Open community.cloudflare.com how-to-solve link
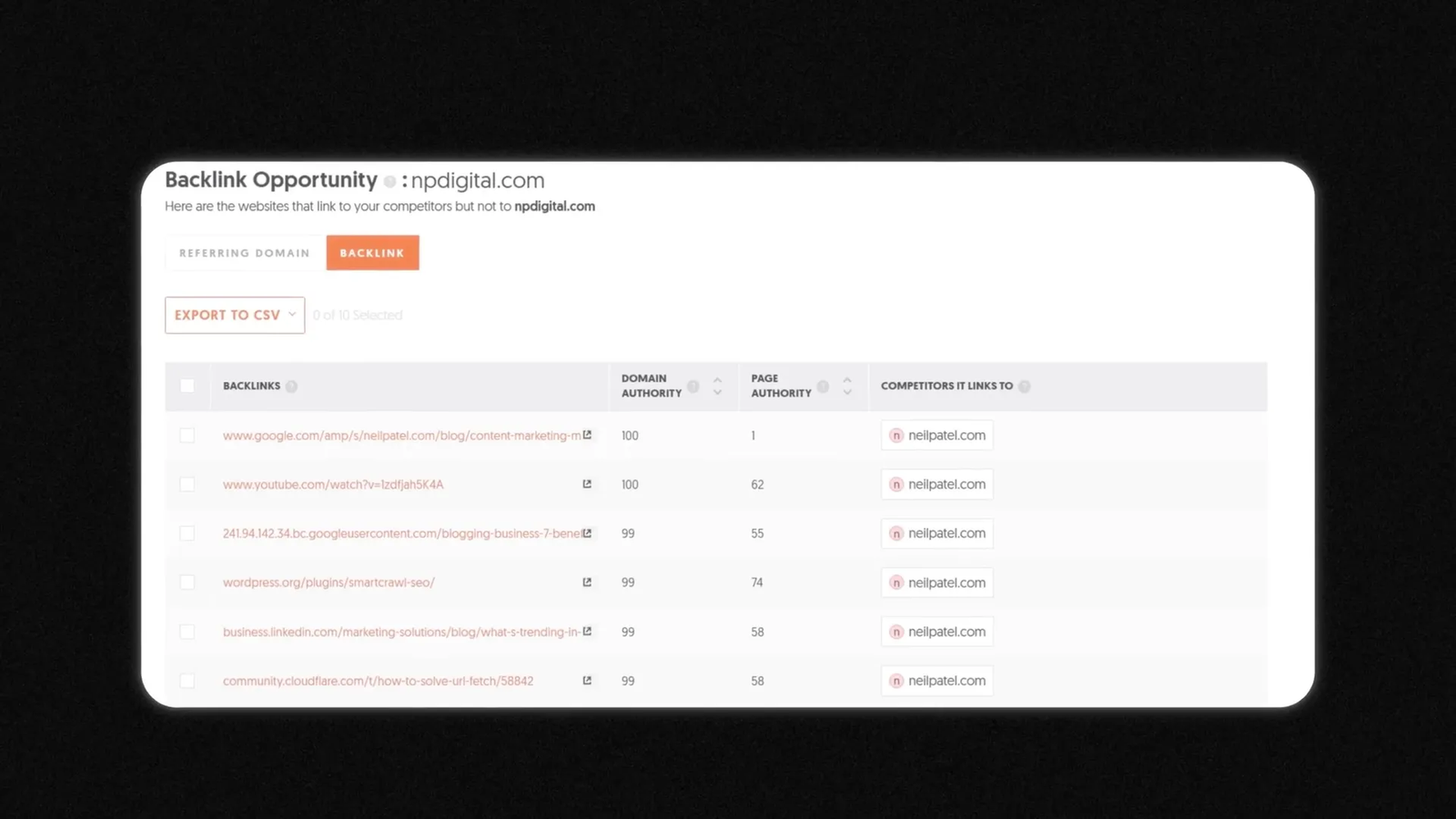The width and height of the screenshot is (1456, 819). [378, 681]
